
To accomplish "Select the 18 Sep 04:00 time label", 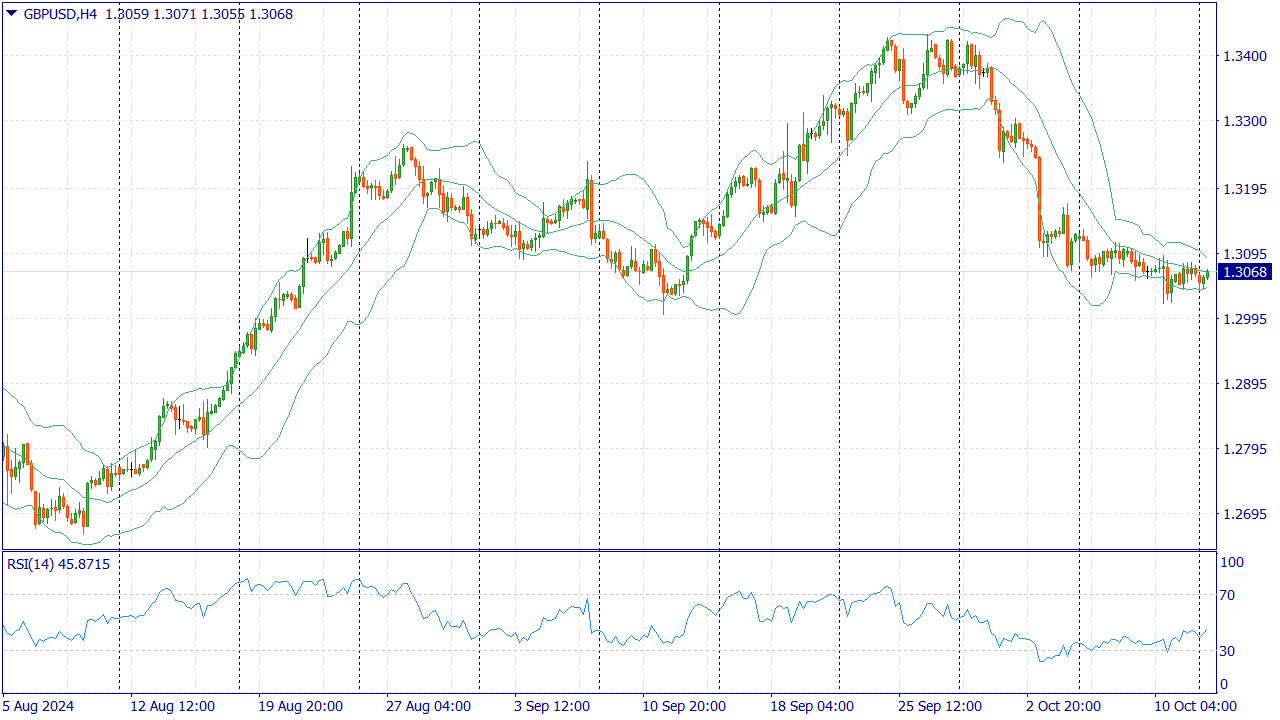I will 812,706.
